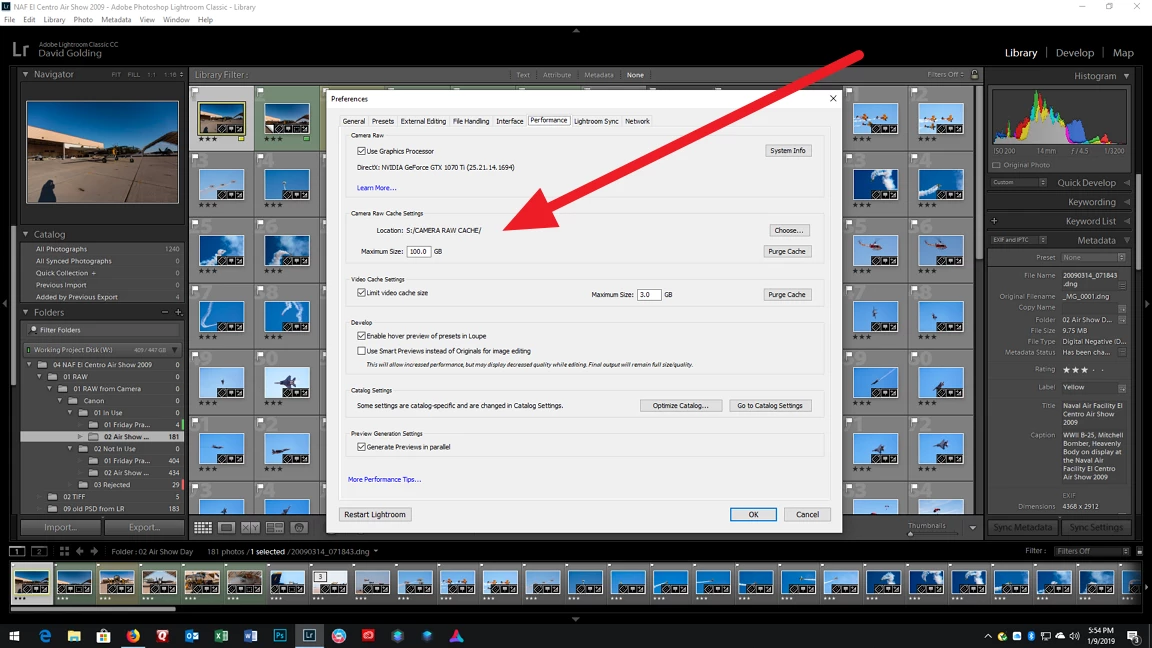Click the Filter Folders search field
The width and height of the screenshot is (1152, 648).
pos(104,330)
